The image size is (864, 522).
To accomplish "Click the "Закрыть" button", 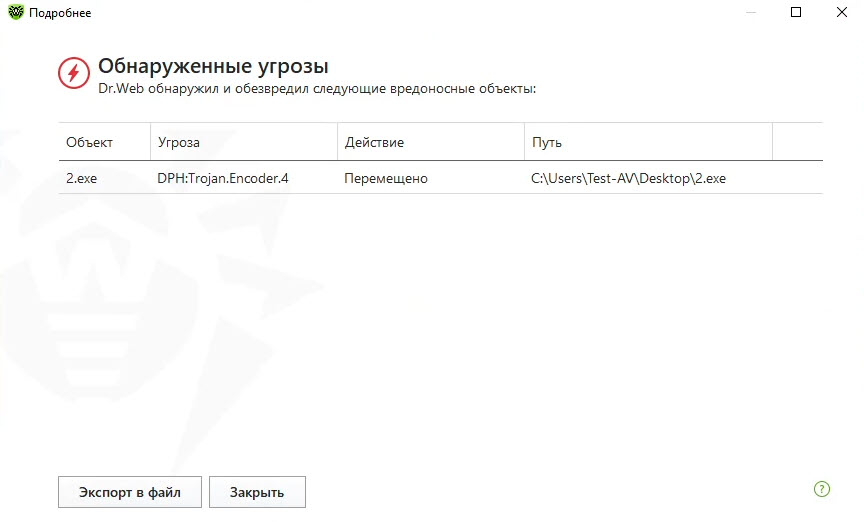I will coord(257,492).
